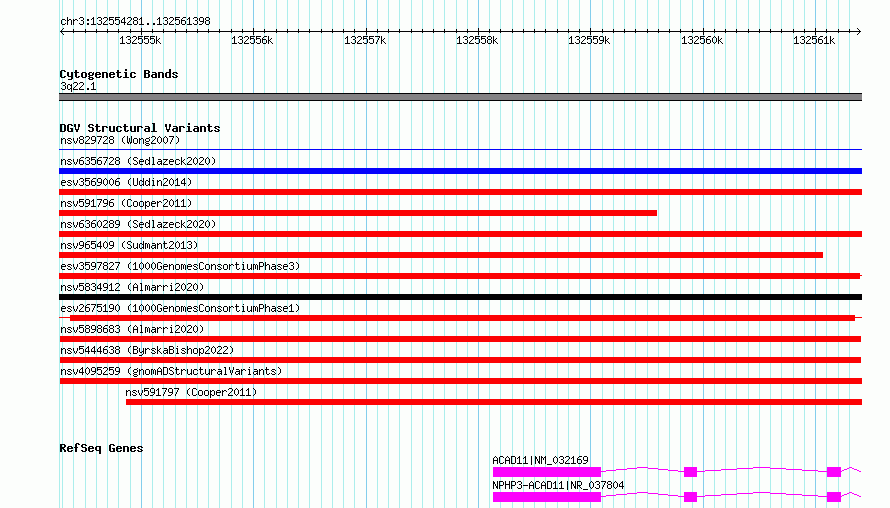Screen dimensions: 890x508
Task: Open gene label ACAD11|NM_032169
Action: tap(540, 460)
